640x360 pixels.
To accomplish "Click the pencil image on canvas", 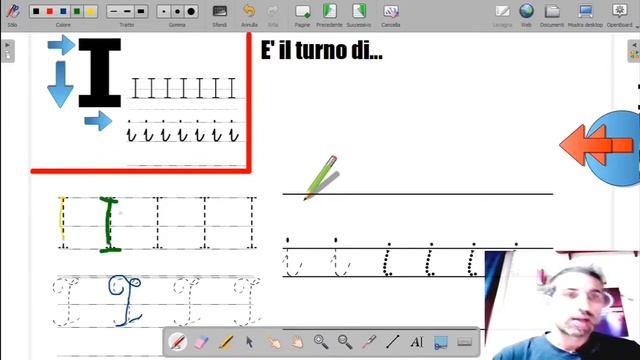I will tap(321, 178).
